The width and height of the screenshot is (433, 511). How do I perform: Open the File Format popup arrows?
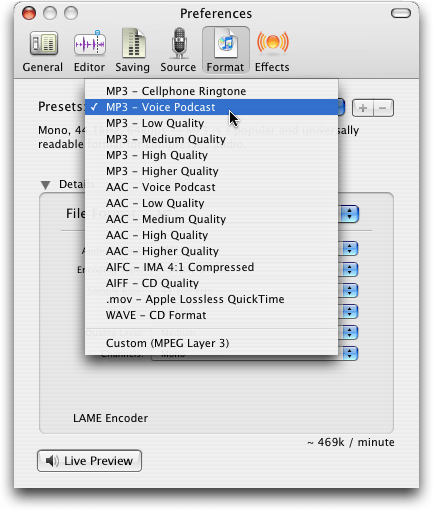pos(349,214)
